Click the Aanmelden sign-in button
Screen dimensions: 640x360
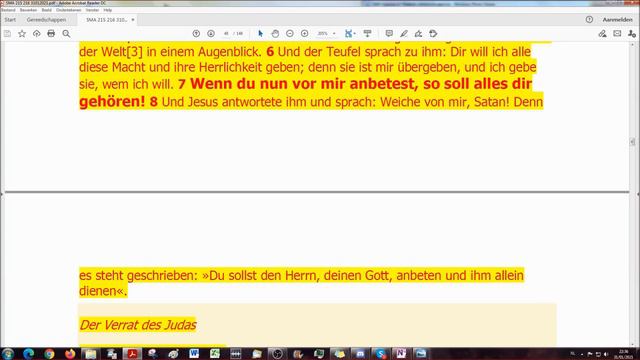(x=618, y=20)
